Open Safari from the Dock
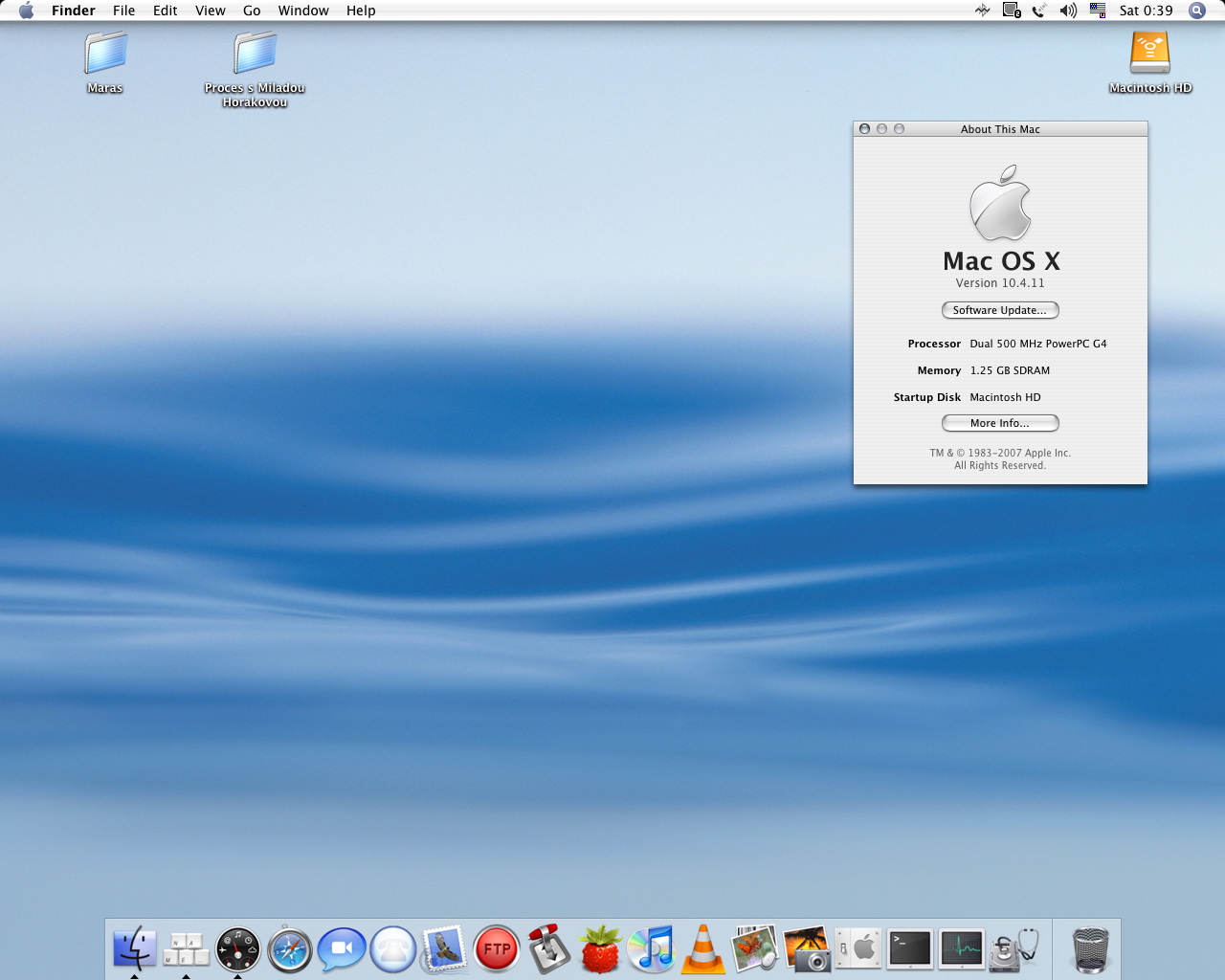The image size is (1225, 980). click(x=289, y=949)
